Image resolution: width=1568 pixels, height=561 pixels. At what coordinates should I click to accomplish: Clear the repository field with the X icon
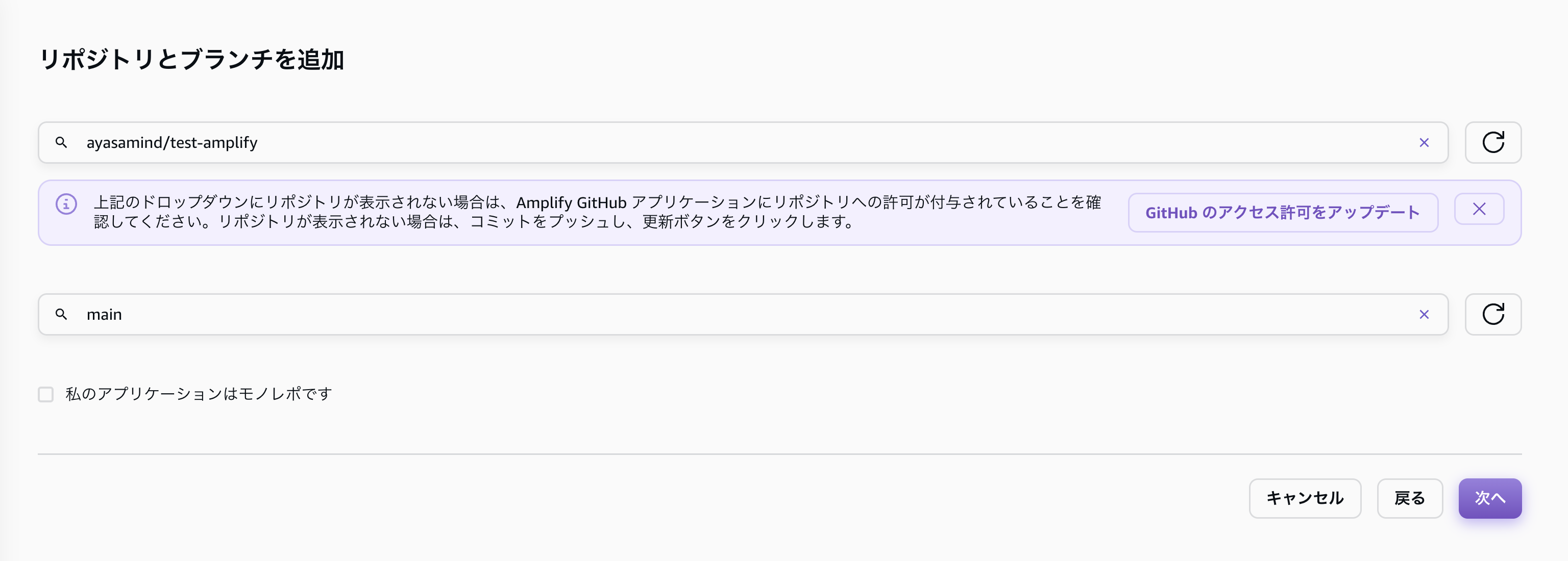[x=1425, y=142]
